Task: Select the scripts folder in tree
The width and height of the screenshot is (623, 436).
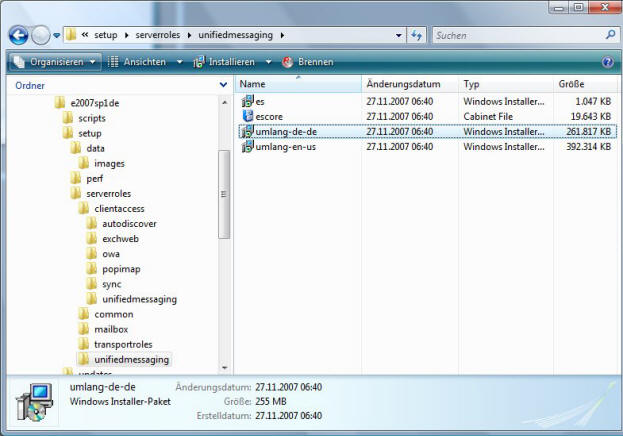Action: [92, 118]
